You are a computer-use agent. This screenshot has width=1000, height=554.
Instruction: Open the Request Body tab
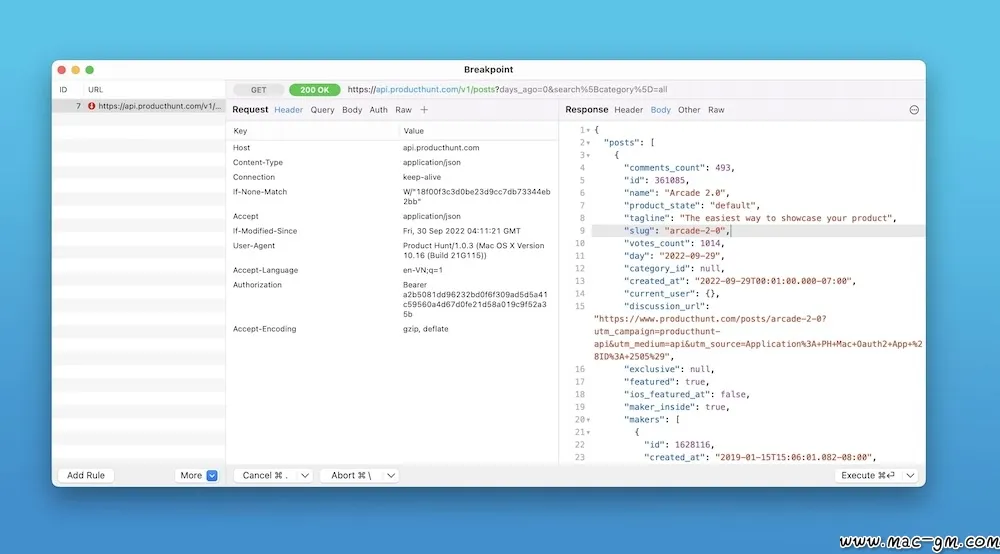tap(351, 110)
